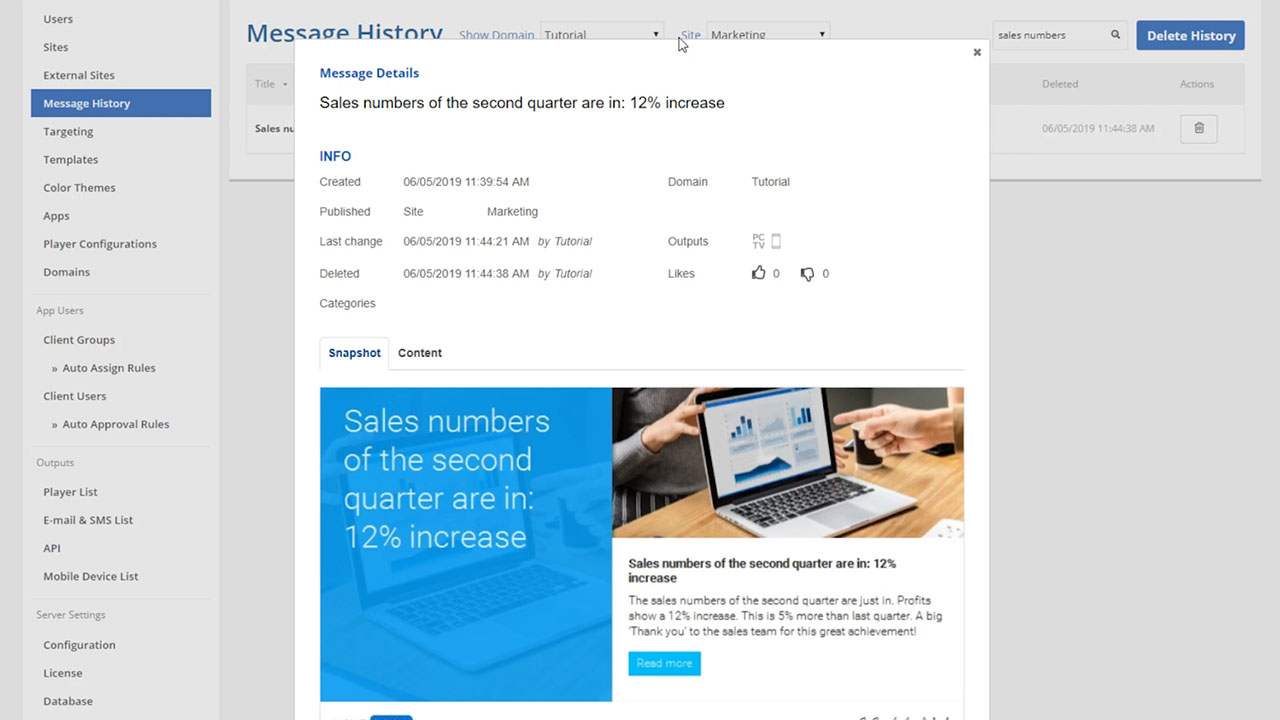The width and height of the screenshot is (1280, 720).
Task: Open Templates in the sidebar
Action: [x=71, y=160]
